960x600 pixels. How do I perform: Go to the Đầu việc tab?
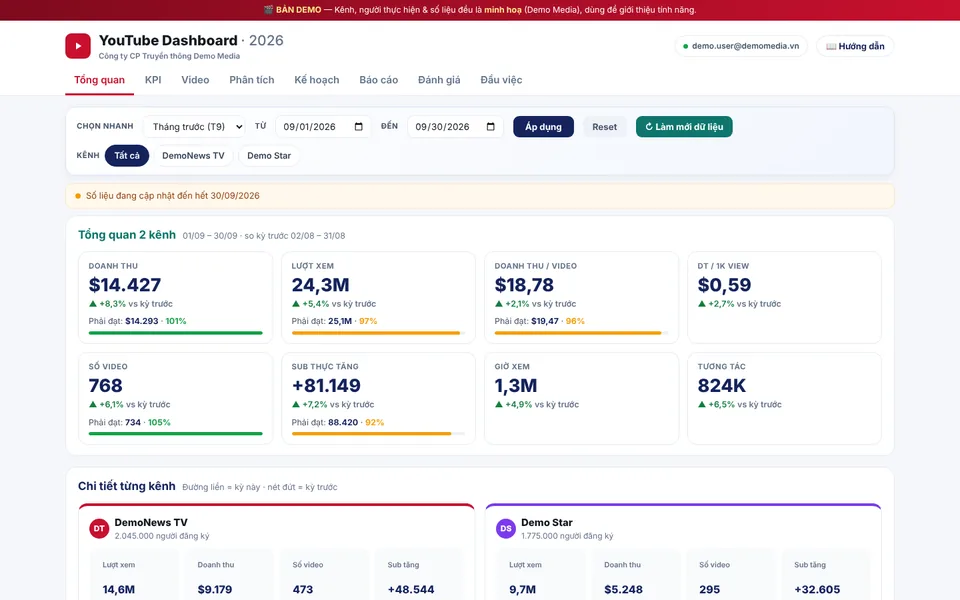[x=501, y=80]
